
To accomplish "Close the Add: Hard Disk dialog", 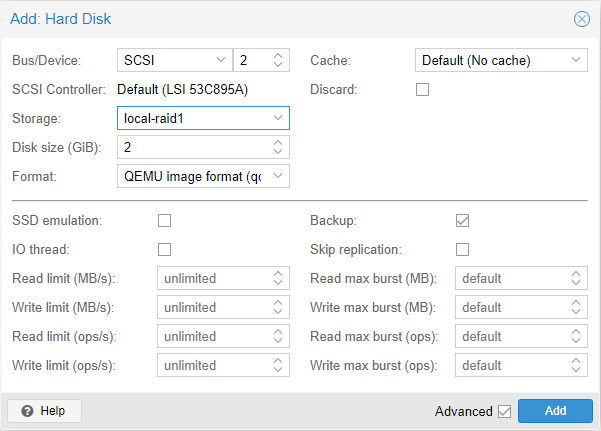I will [x=581, y=19].
